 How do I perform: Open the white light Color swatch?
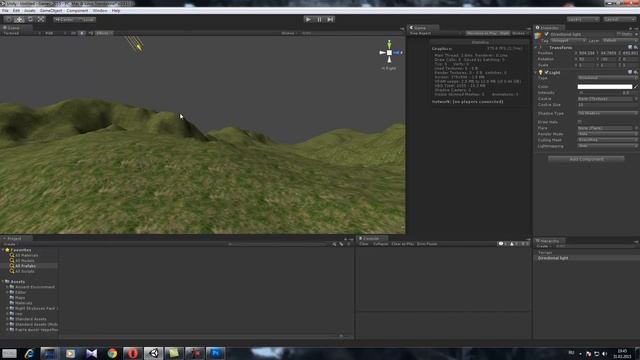click(x=604, y=87)
